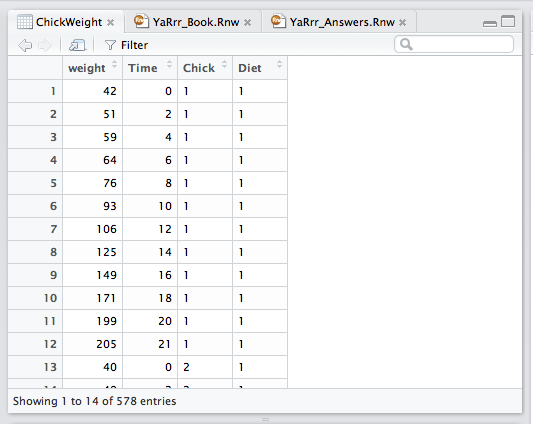Click Time cell with value 14

(x=150, y=252)
